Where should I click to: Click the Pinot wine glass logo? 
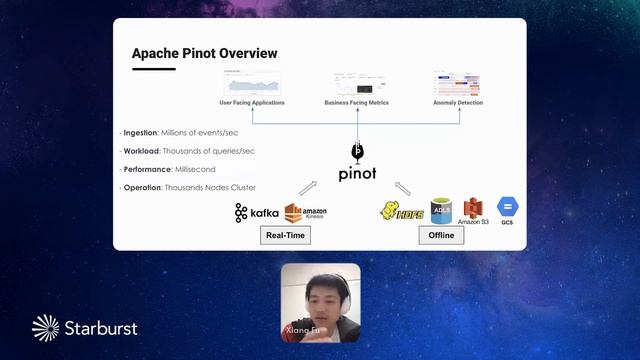click(358, 152)
